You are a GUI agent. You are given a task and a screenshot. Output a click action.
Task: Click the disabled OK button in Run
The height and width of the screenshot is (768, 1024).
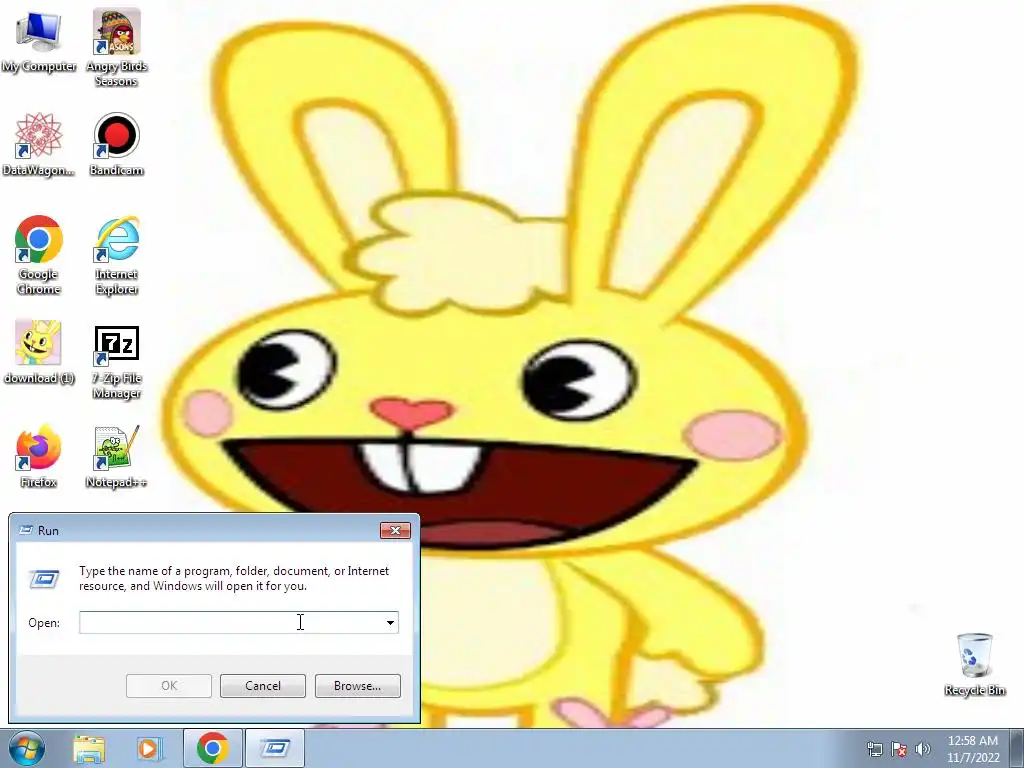168,686
